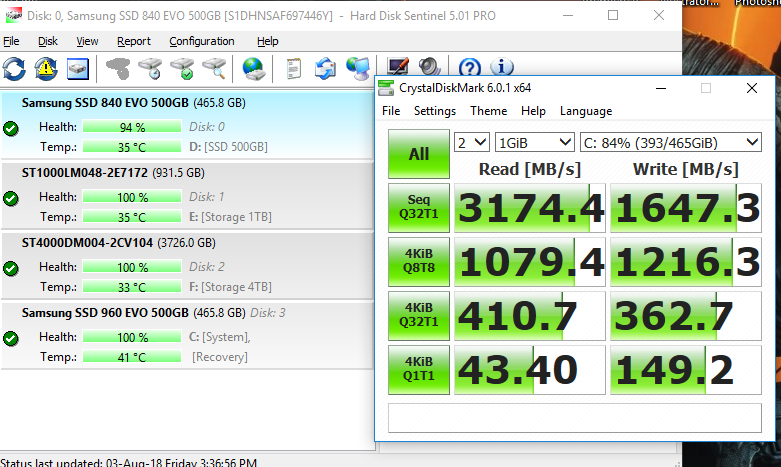
Task: Click Samsung 960 EVO temperature bar 41 °C
Action: tap(132, 356)
